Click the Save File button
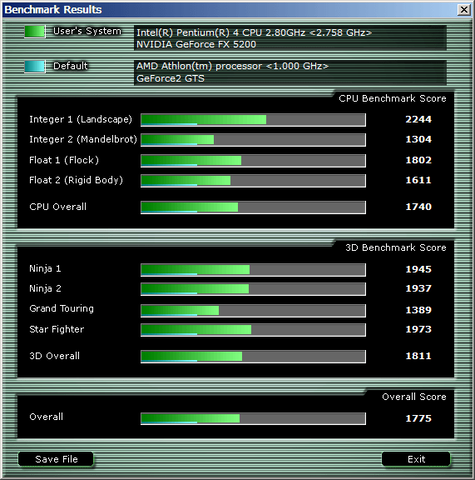 [56, 459]
